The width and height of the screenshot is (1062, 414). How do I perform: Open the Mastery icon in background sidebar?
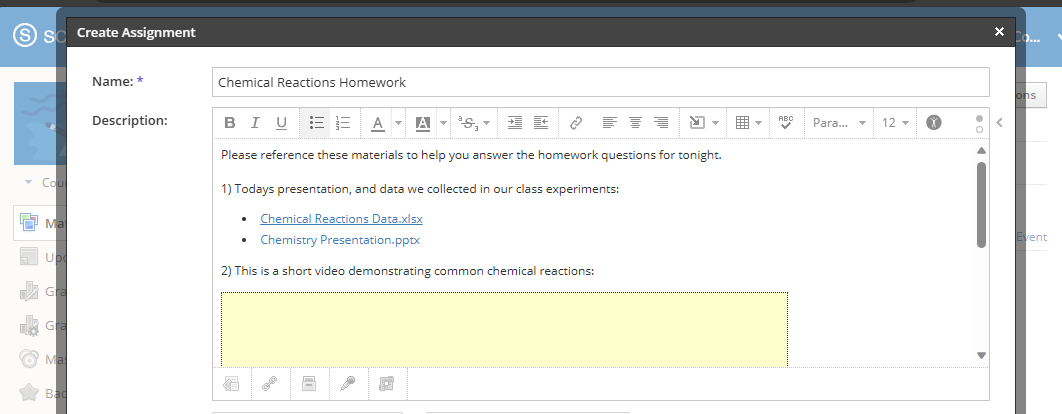(x=28, y=359)
